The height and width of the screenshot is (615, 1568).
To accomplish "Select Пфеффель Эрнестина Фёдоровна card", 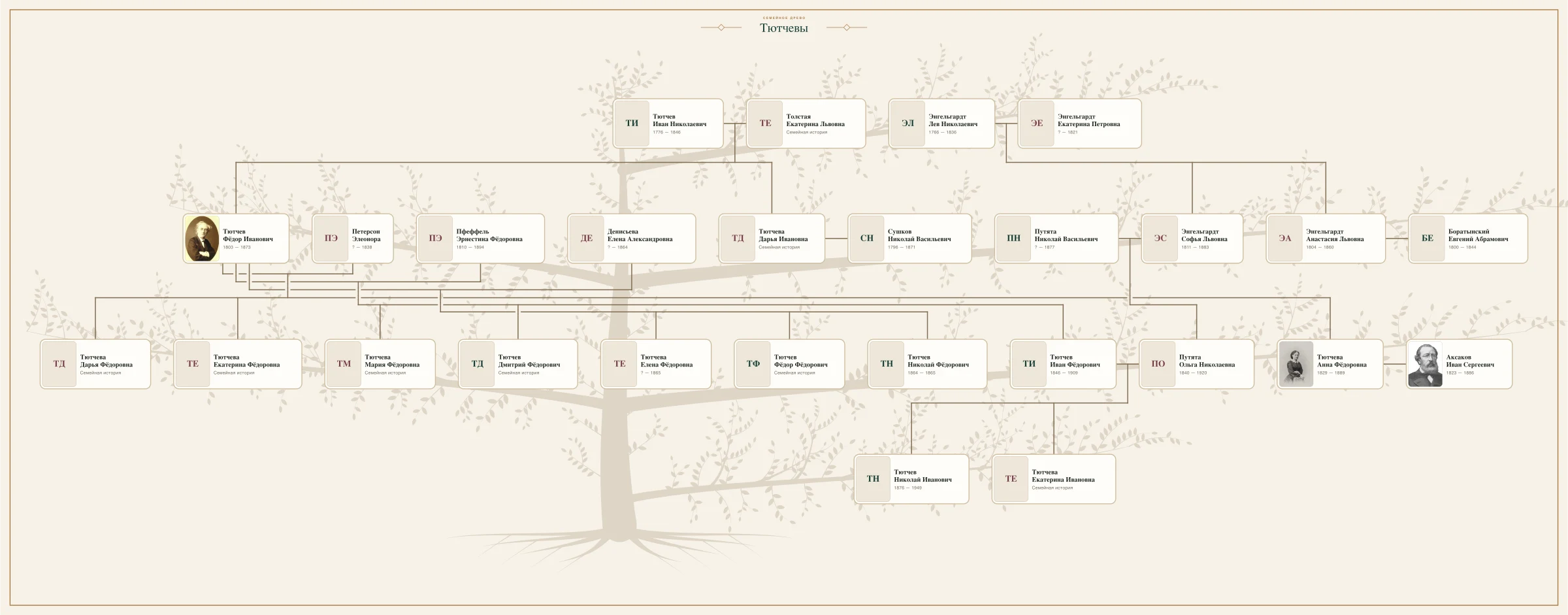I will (x=481, y=239).
